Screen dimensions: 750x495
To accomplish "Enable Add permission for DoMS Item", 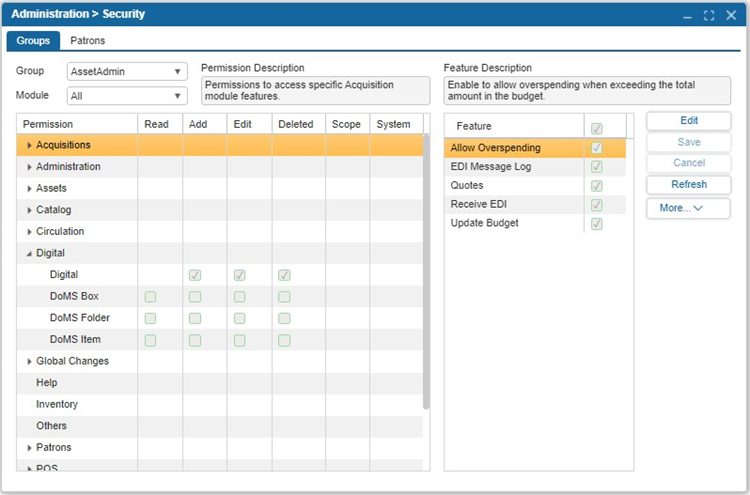I will (195, 340).
